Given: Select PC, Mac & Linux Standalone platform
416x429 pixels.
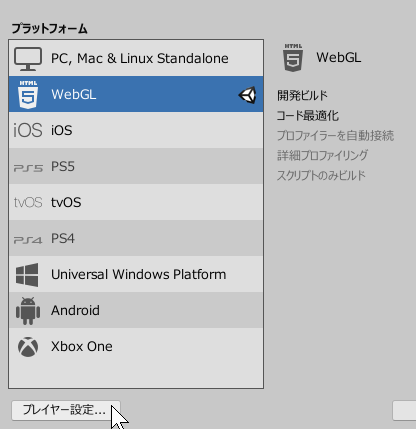Looking at the screenshot, I should (140, 58).
